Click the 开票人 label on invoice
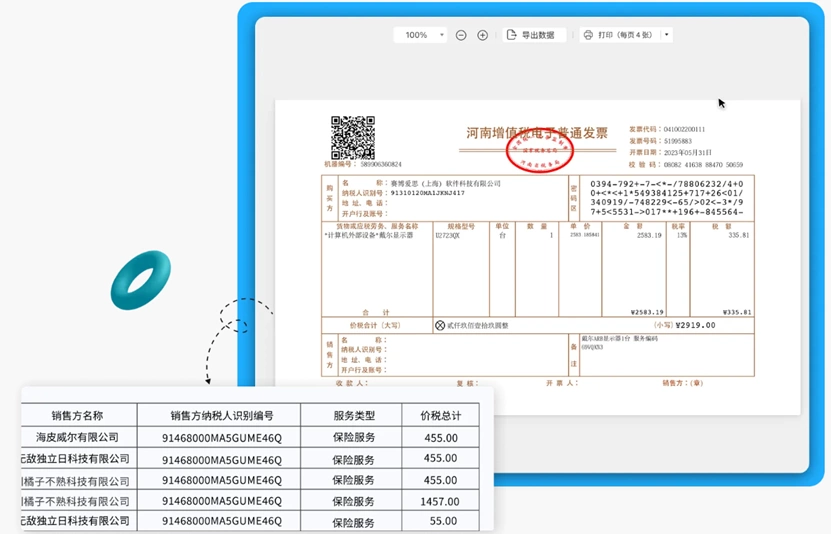 coord(562,383)
